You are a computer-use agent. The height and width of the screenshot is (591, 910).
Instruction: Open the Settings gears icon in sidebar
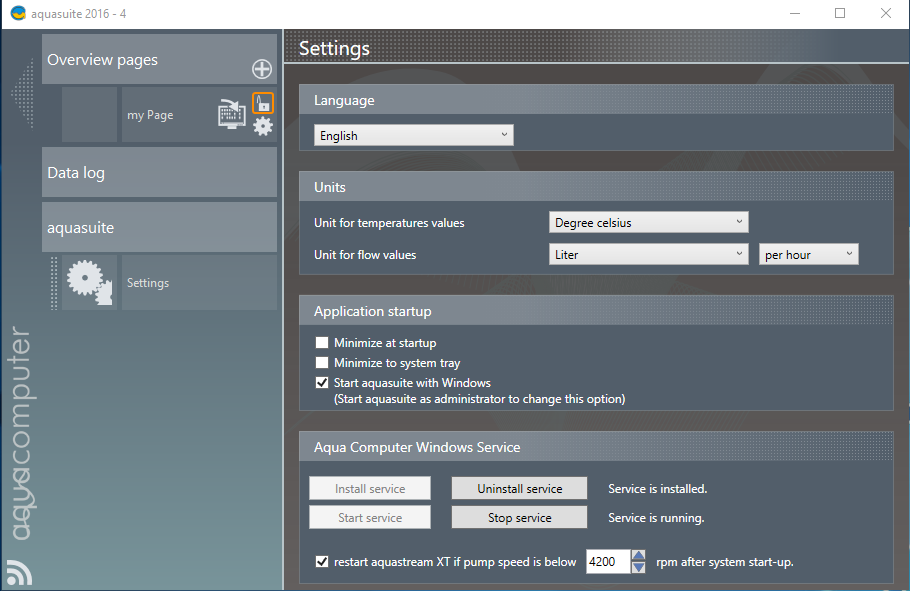(x=89, y=282)
